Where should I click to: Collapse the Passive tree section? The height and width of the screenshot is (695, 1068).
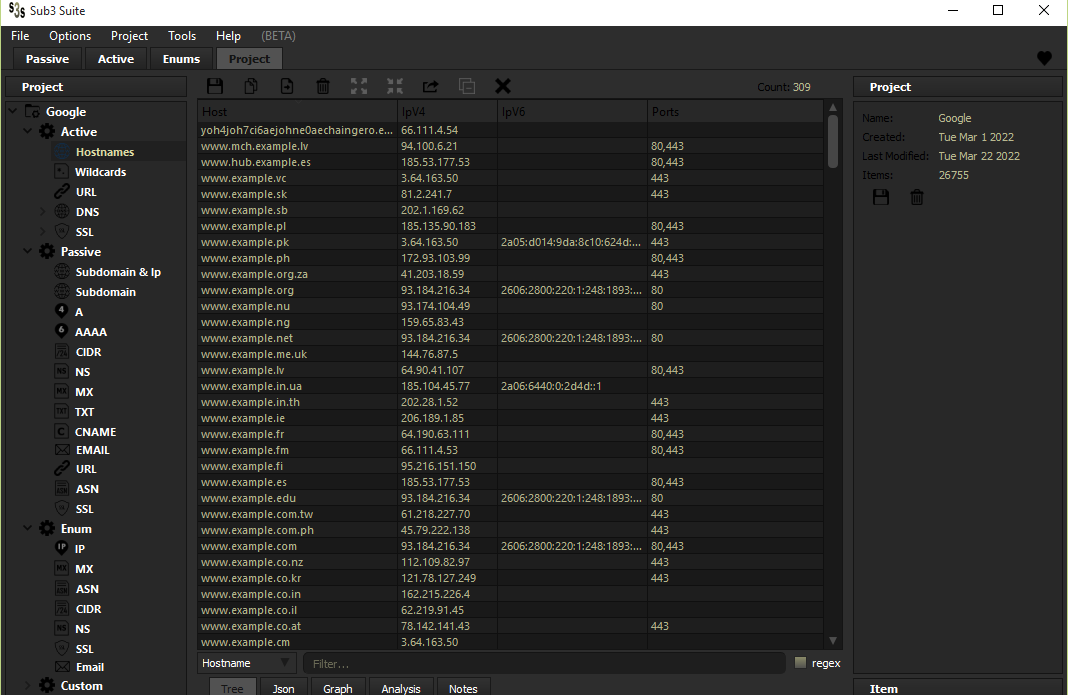(x=27, y=251)
